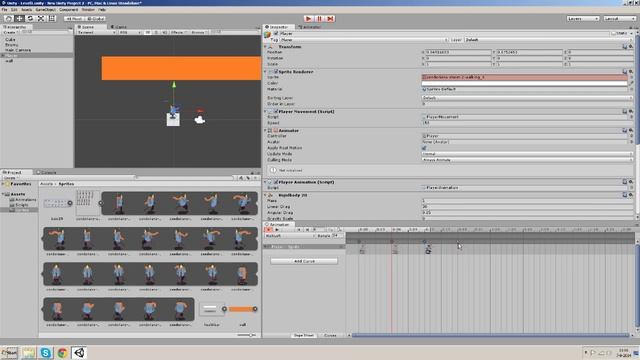Toggle scene lighting button
The width and height of the screenshot is (640, 360).
point(156,32)
